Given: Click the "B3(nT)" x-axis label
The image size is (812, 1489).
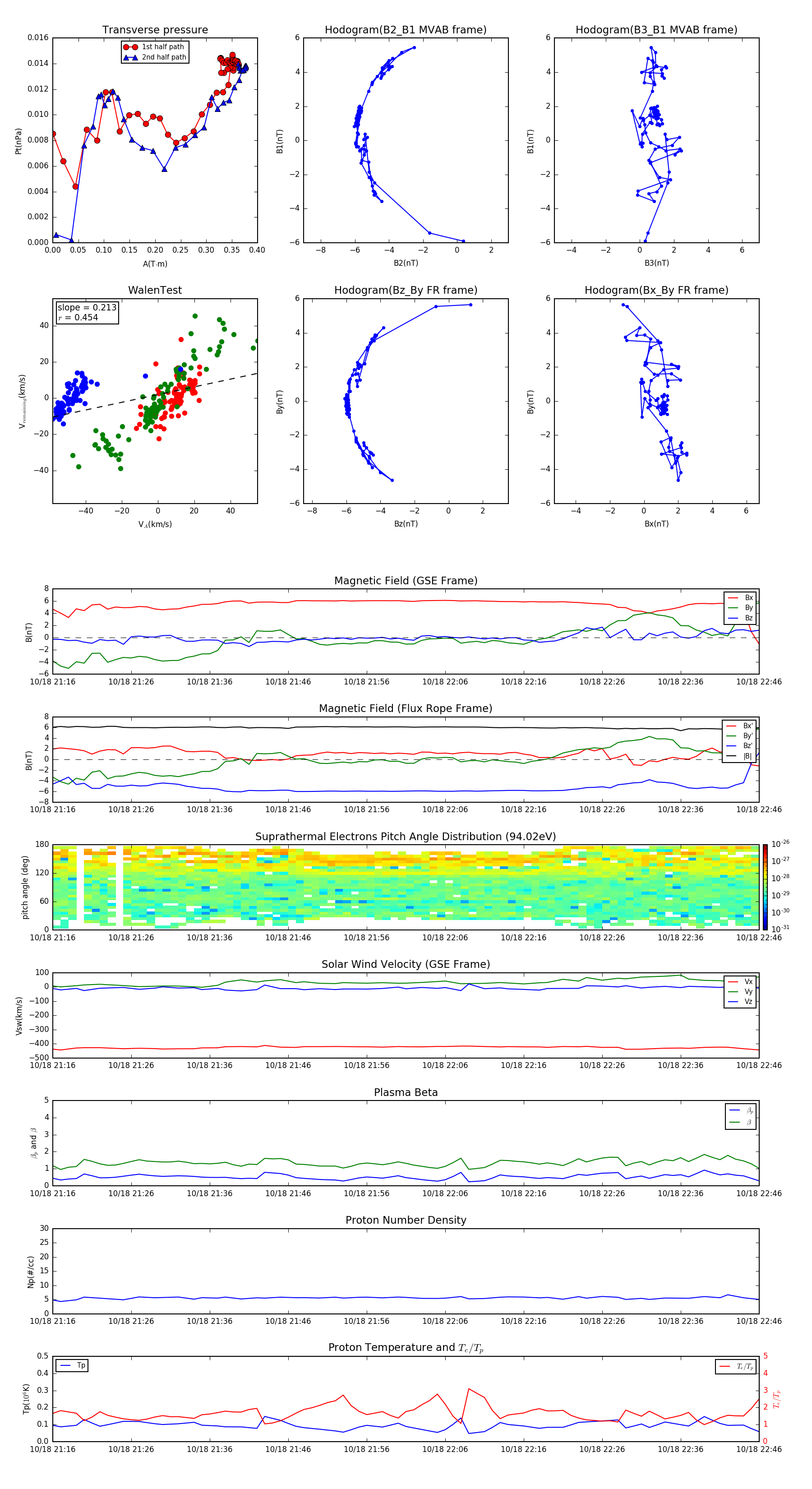Looking at the screenshot, I should [656, 263].
